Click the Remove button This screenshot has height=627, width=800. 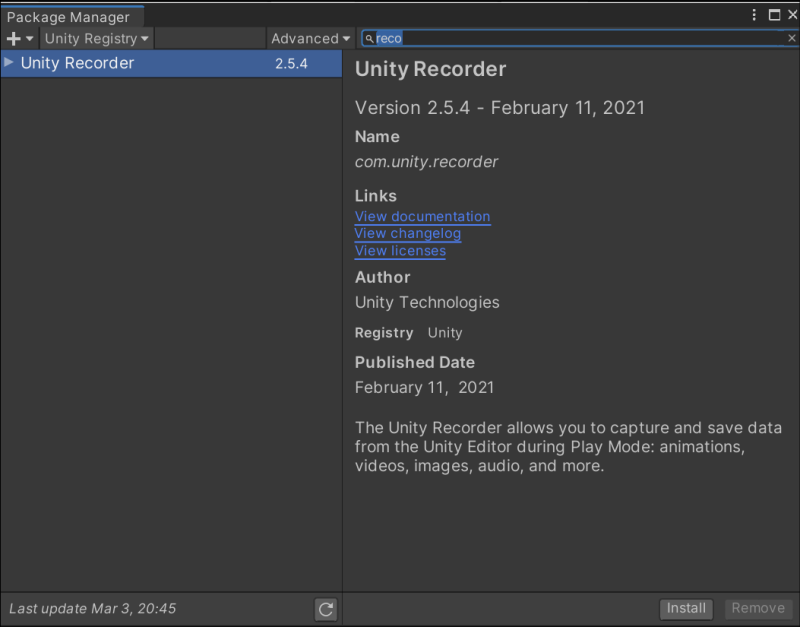[x=758, y=608]
